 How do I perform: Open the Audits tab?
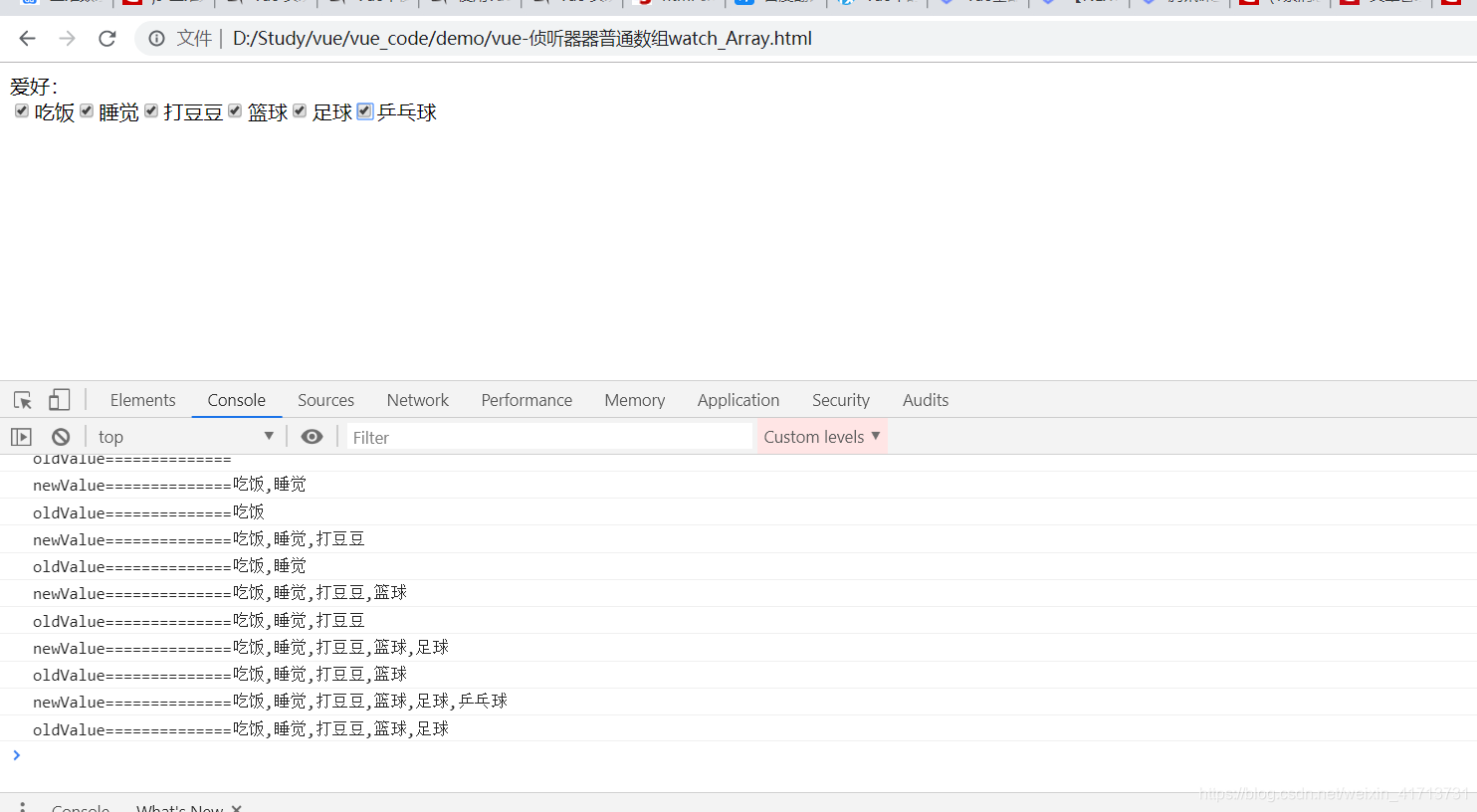(925, 400)
